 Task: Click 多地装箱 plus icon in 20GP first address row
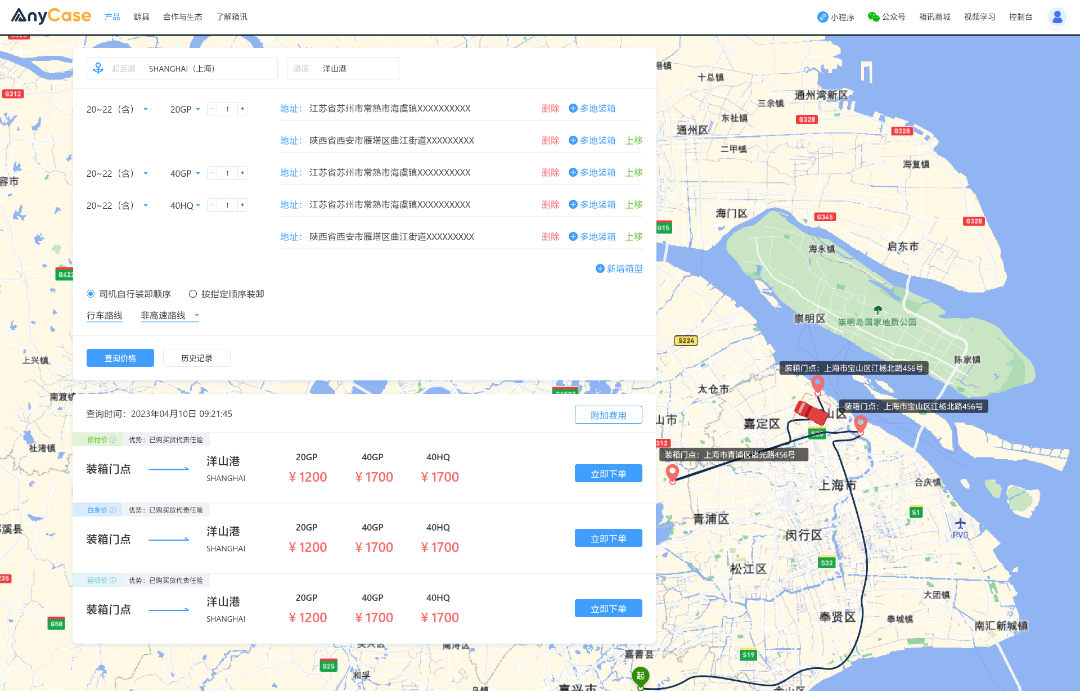(572, 108)
